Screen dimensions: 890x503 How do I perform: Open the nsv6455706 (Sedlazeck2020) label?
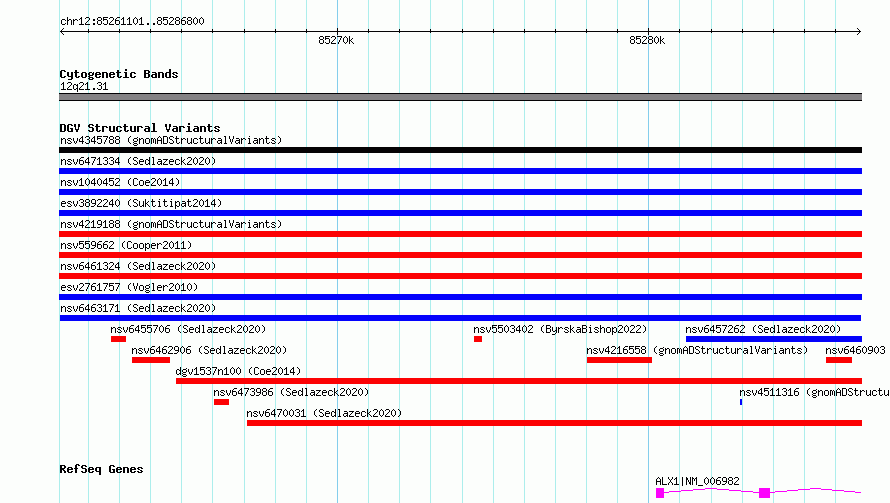tap(188, 329)
